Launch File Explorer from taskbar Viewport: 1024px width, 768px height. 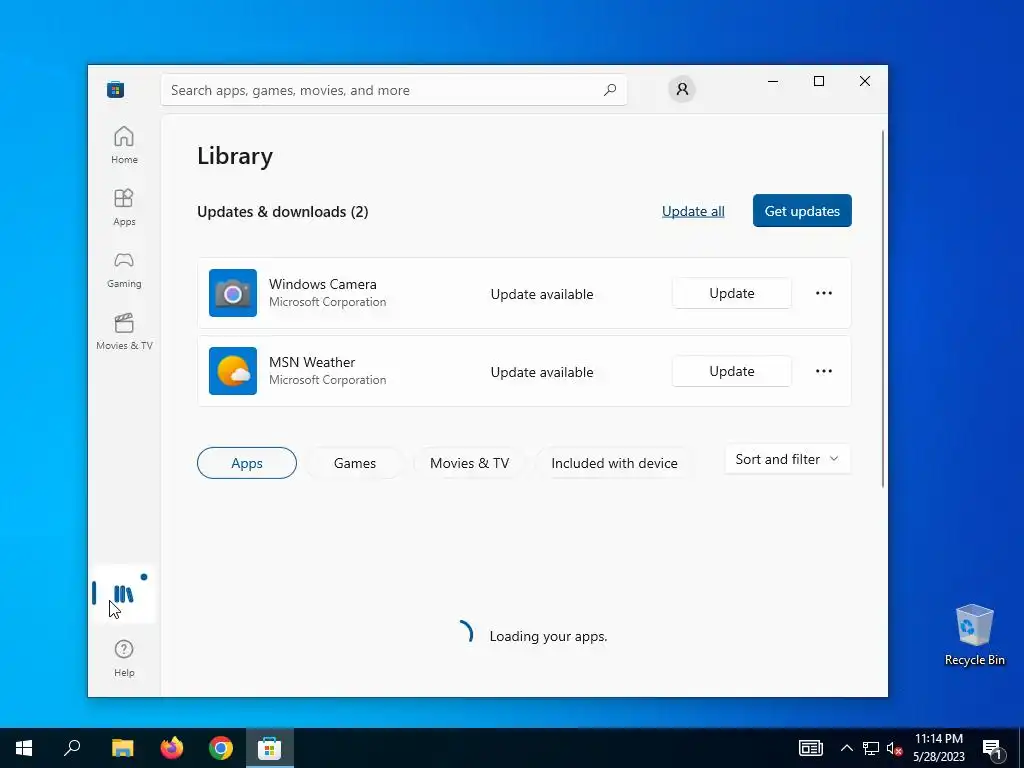(122, 748)
